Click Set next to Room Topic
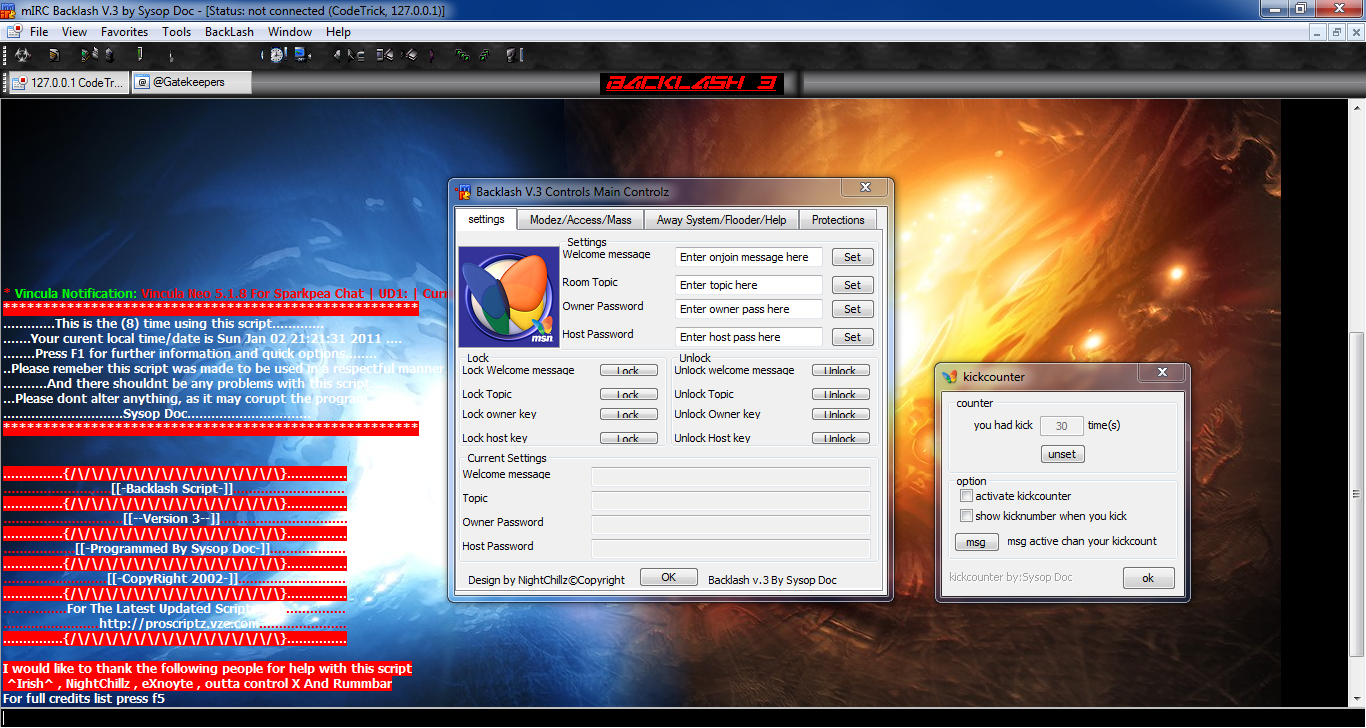The height and width of the screenshot is (728, 1366). [852, 285]
